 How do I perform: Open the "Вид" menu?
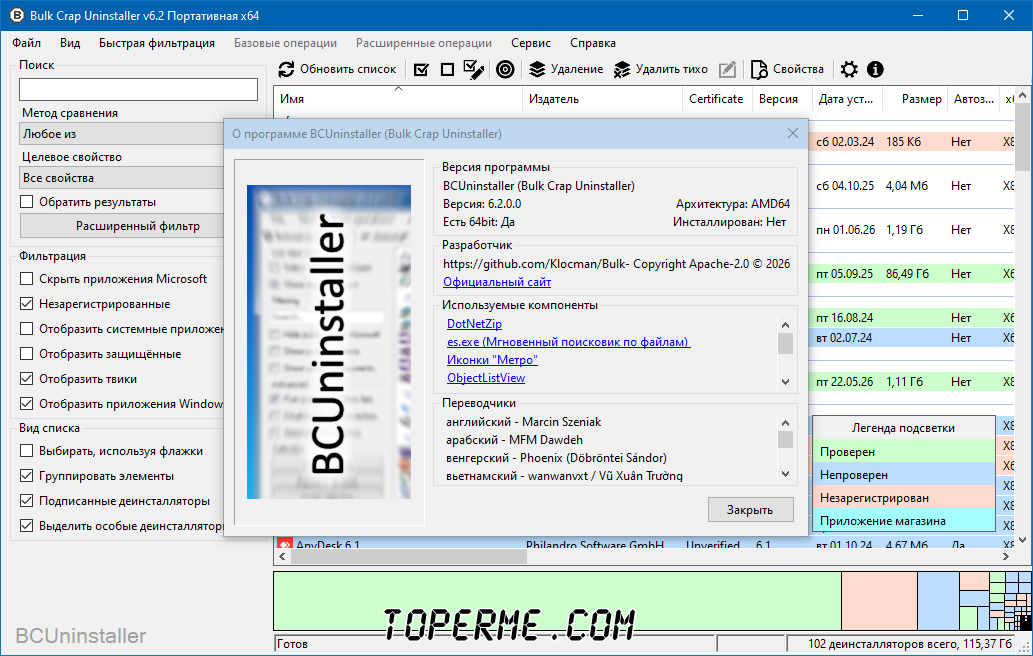point(70,43)
